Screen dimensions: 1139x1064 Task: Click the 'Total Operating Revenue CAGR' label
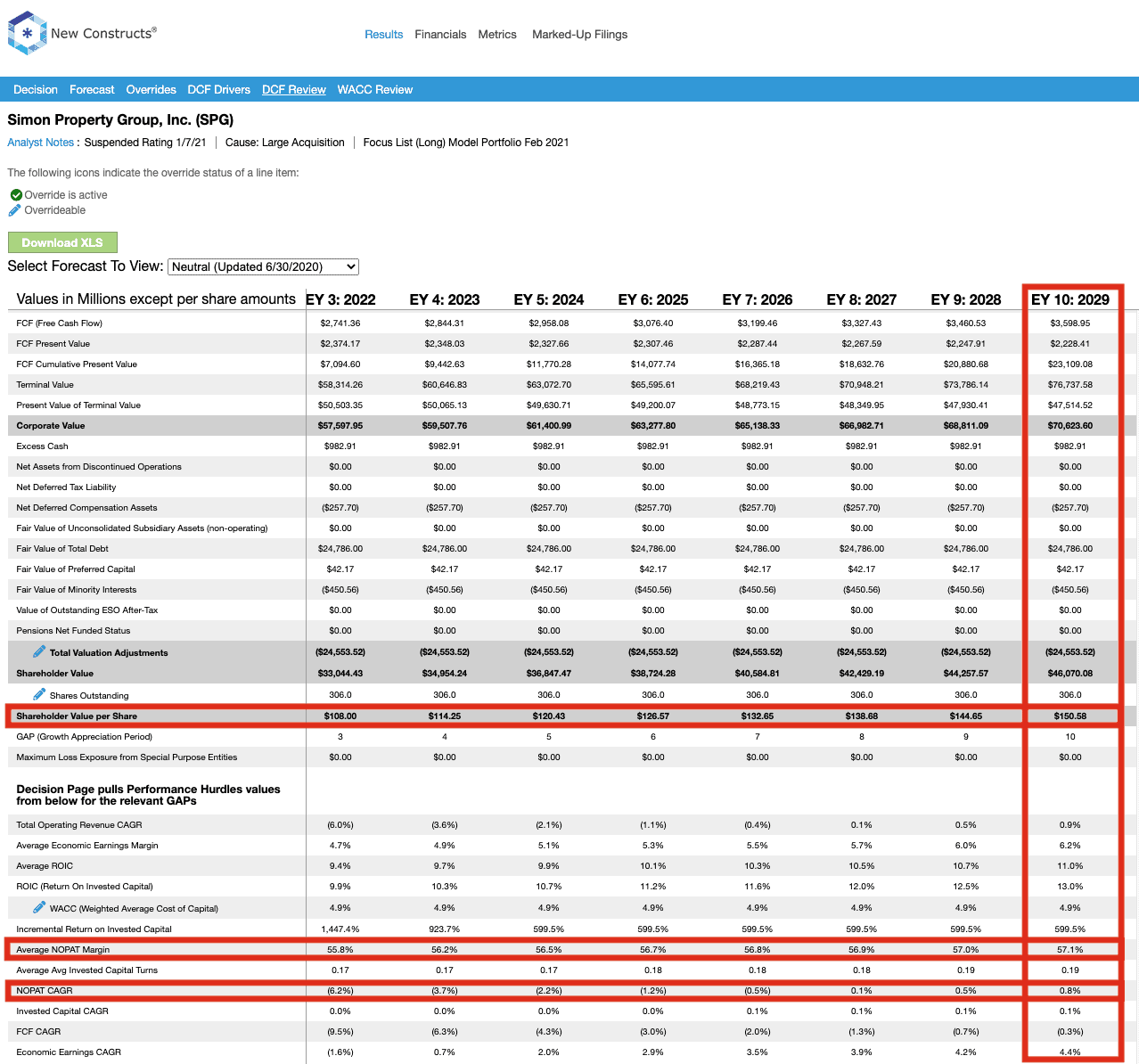pos(79,825)
